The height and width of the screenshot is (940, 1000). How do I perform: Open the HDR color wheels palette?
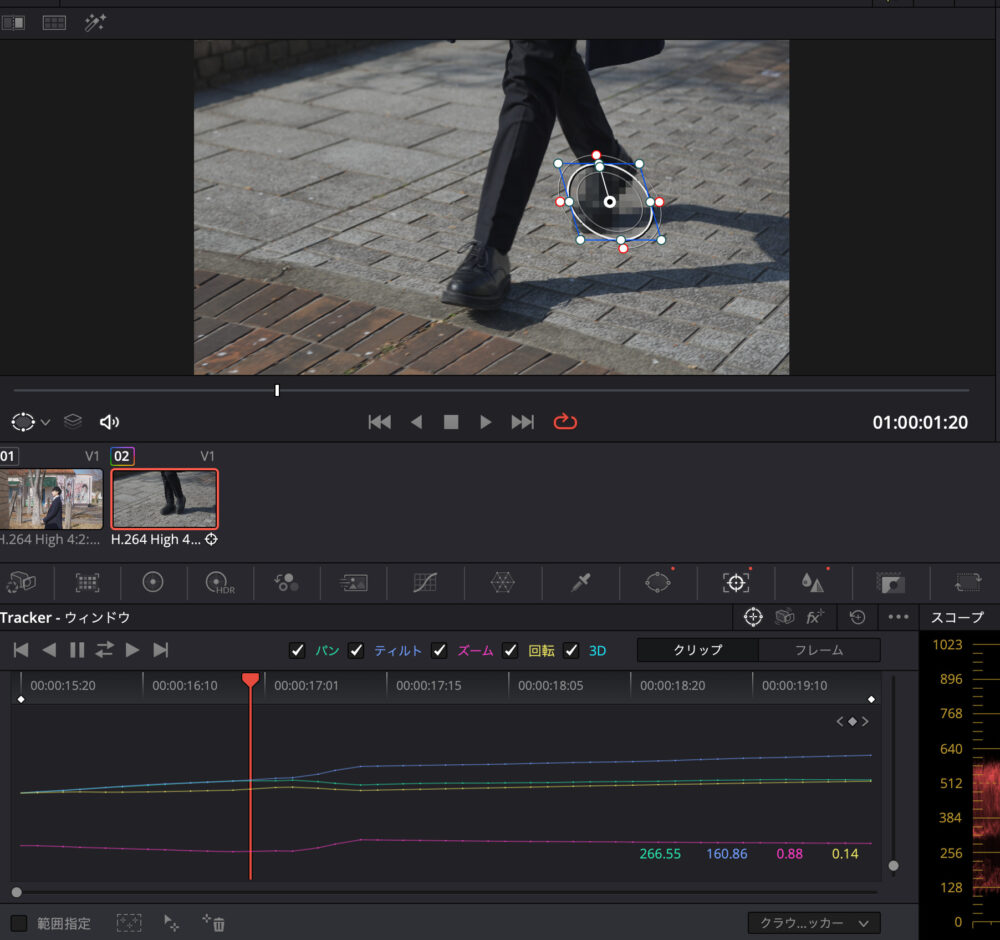pyautogui.click(x=219, y=582)
